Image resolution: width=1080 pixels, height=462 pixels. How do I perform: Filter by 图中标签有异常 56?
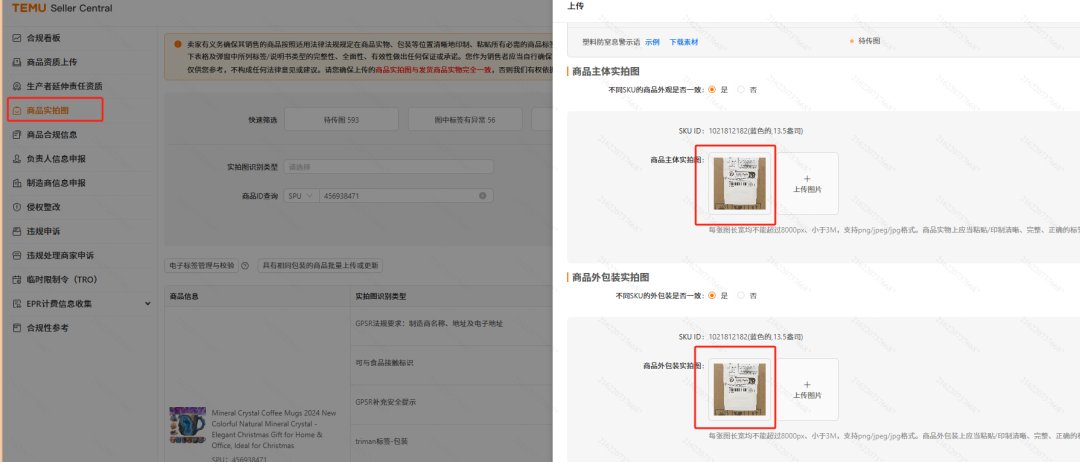[465, 120]
